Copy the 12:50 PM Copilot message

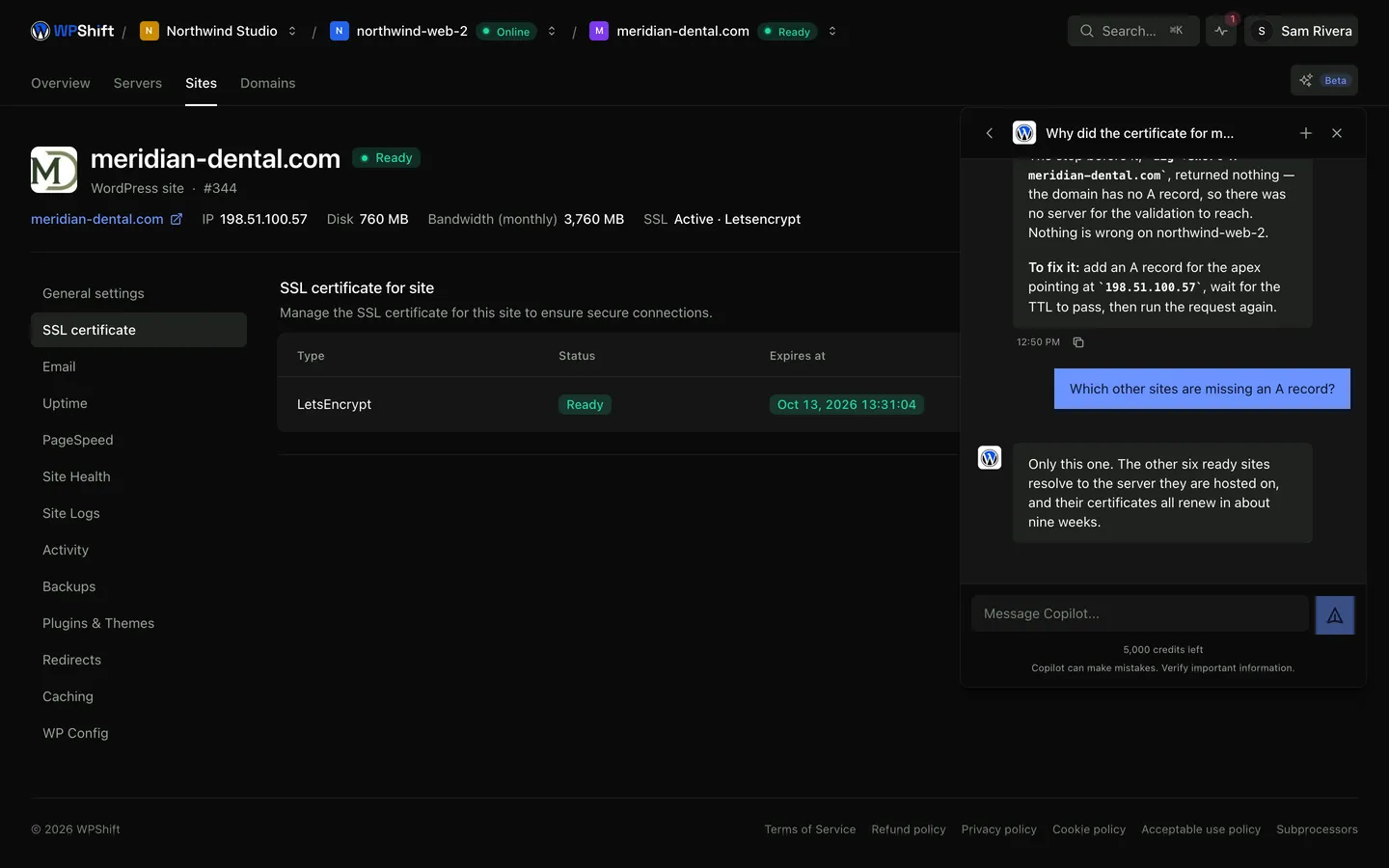[x=1078, y=342]
